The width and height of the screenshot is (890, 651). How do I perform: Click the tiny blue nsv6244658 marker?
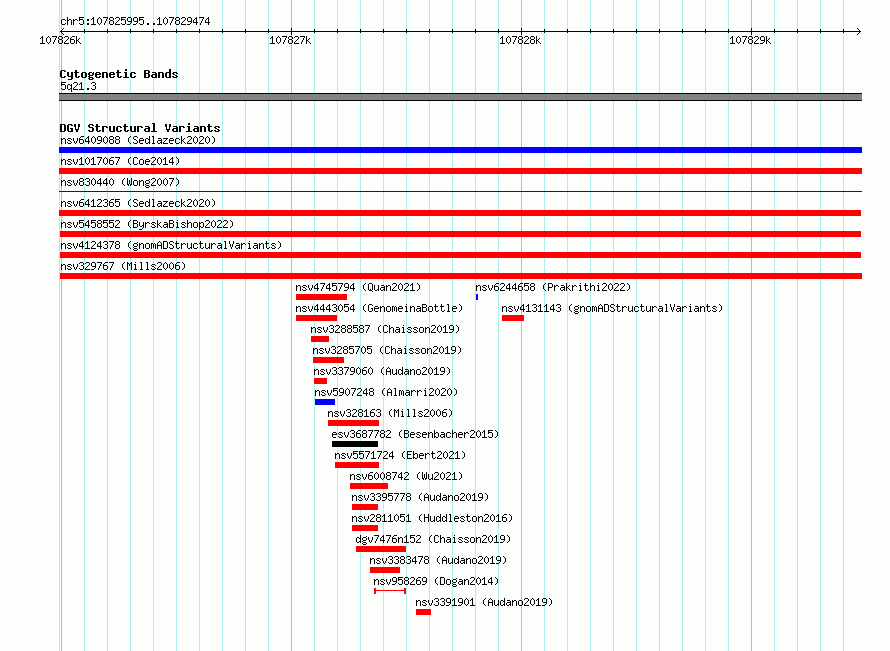477,297
